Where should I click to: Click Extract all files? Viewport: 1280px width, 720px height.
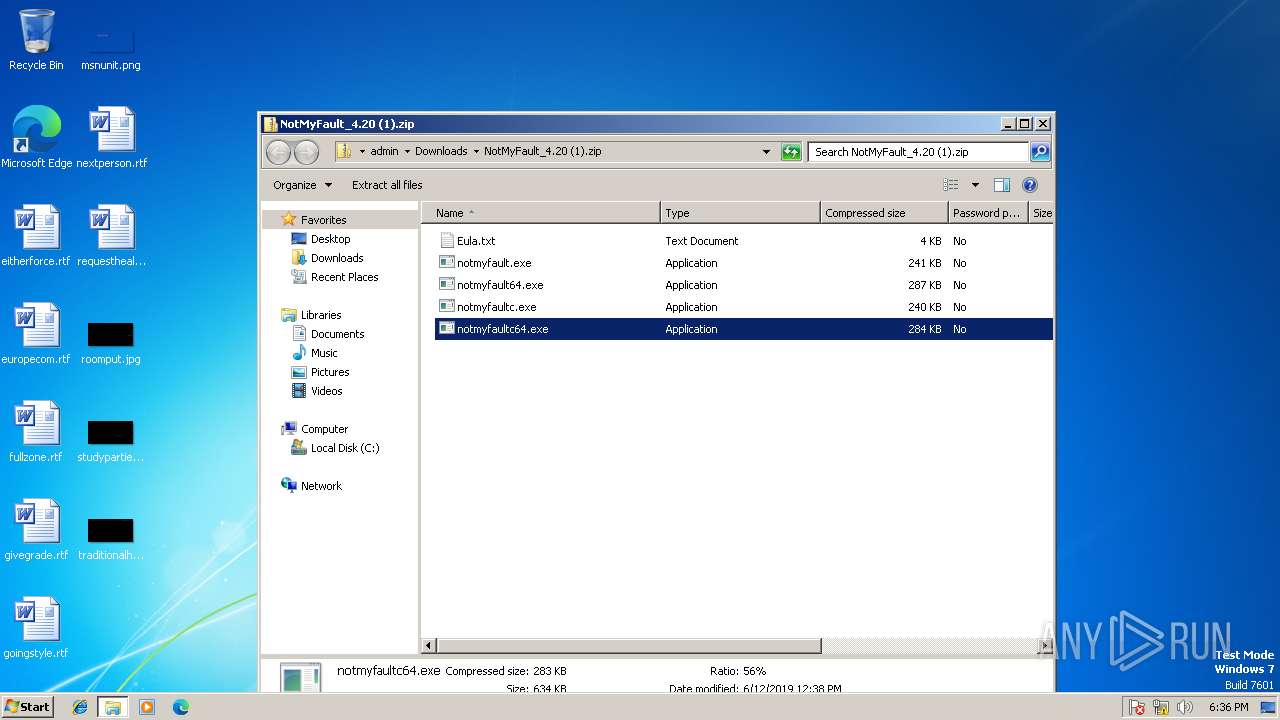(387, 185)
